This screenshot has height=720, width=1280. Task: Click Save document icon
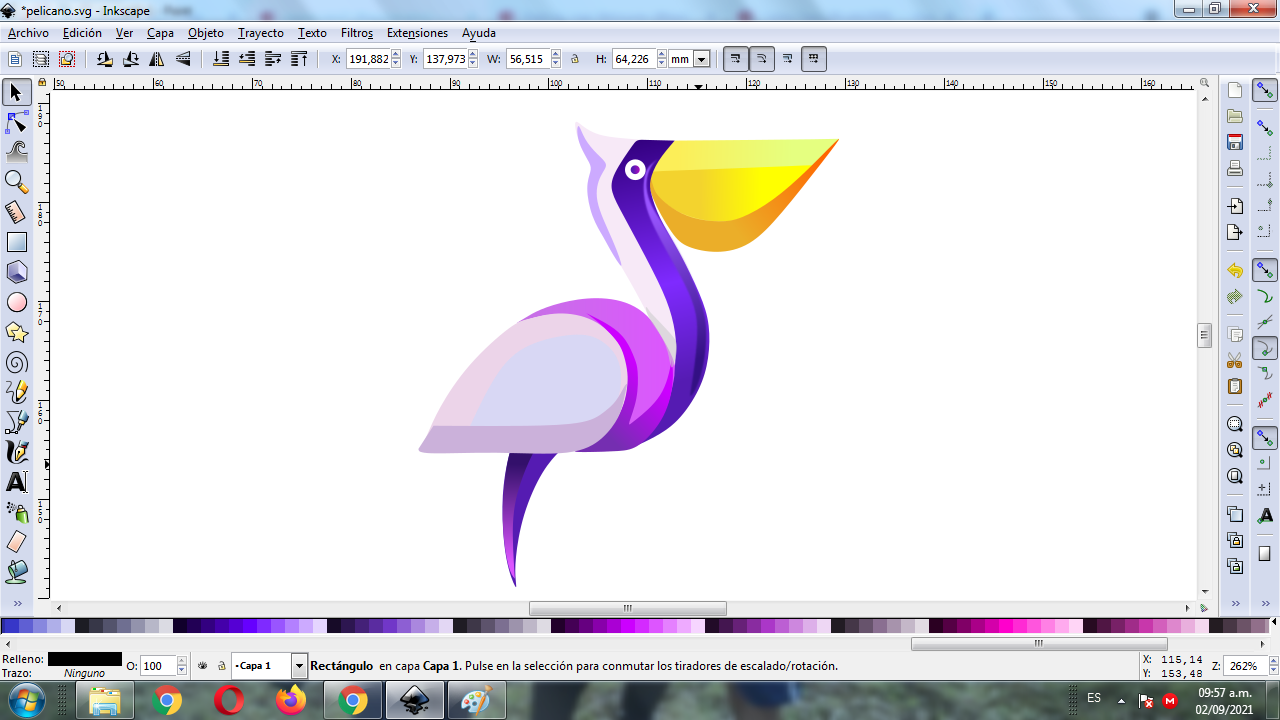[x=1235, y=142]
